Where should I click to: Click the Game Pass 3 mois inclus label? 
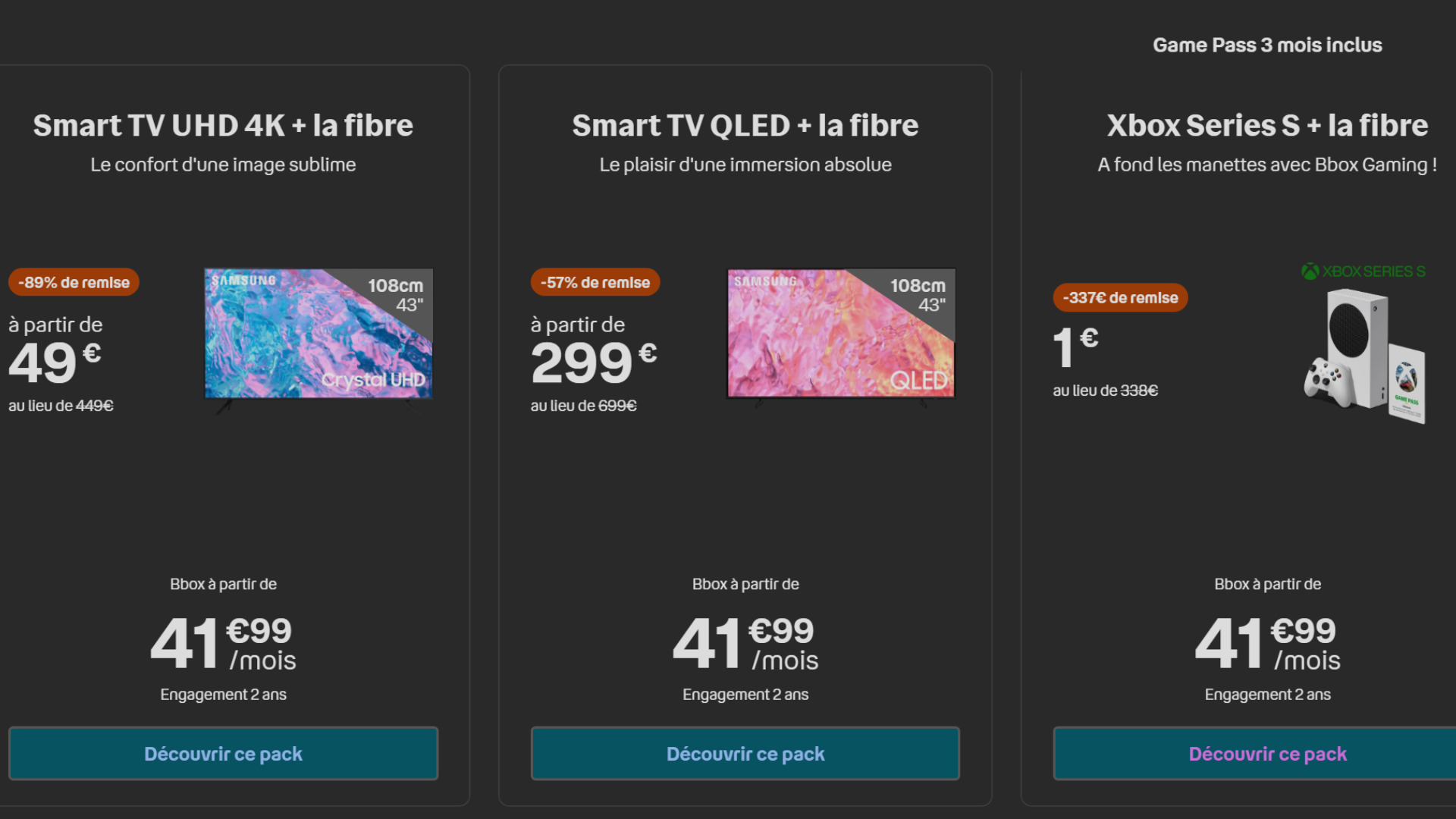pos(1267,45)
